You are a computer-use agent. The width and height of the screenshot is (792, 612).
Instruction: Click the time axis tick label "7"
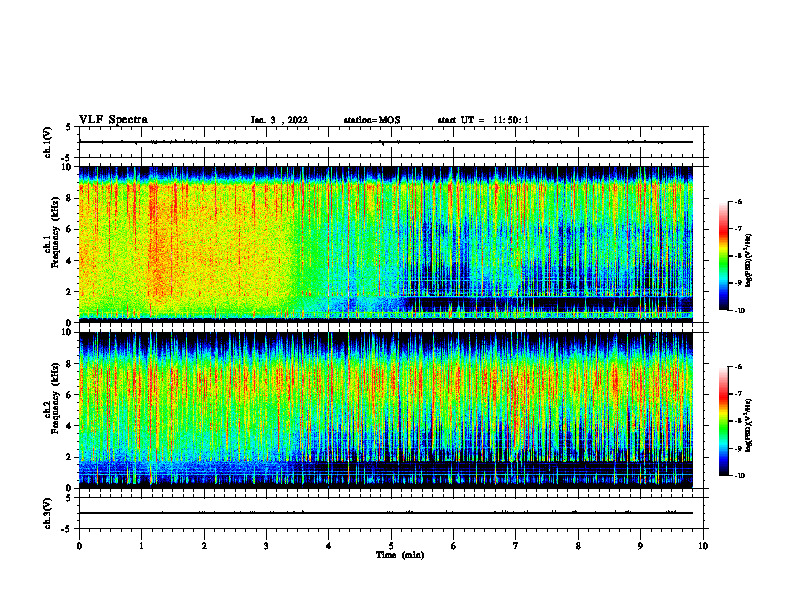[516, 546]
